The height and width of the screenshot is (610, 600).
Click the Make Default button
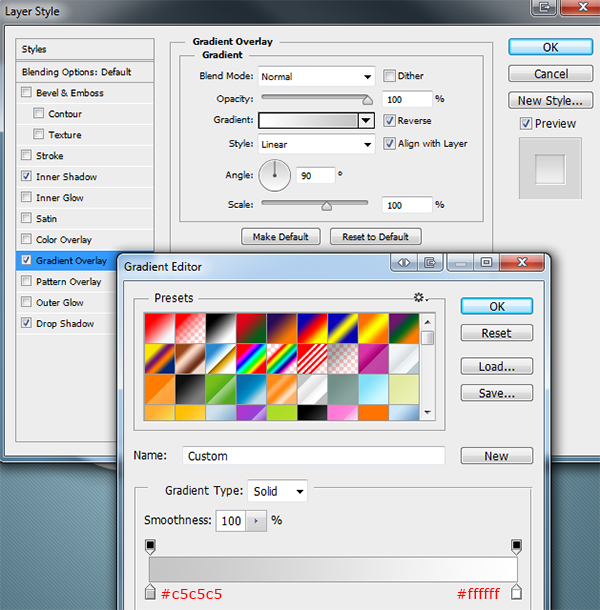pyautogui.click(x=281, y=237)
